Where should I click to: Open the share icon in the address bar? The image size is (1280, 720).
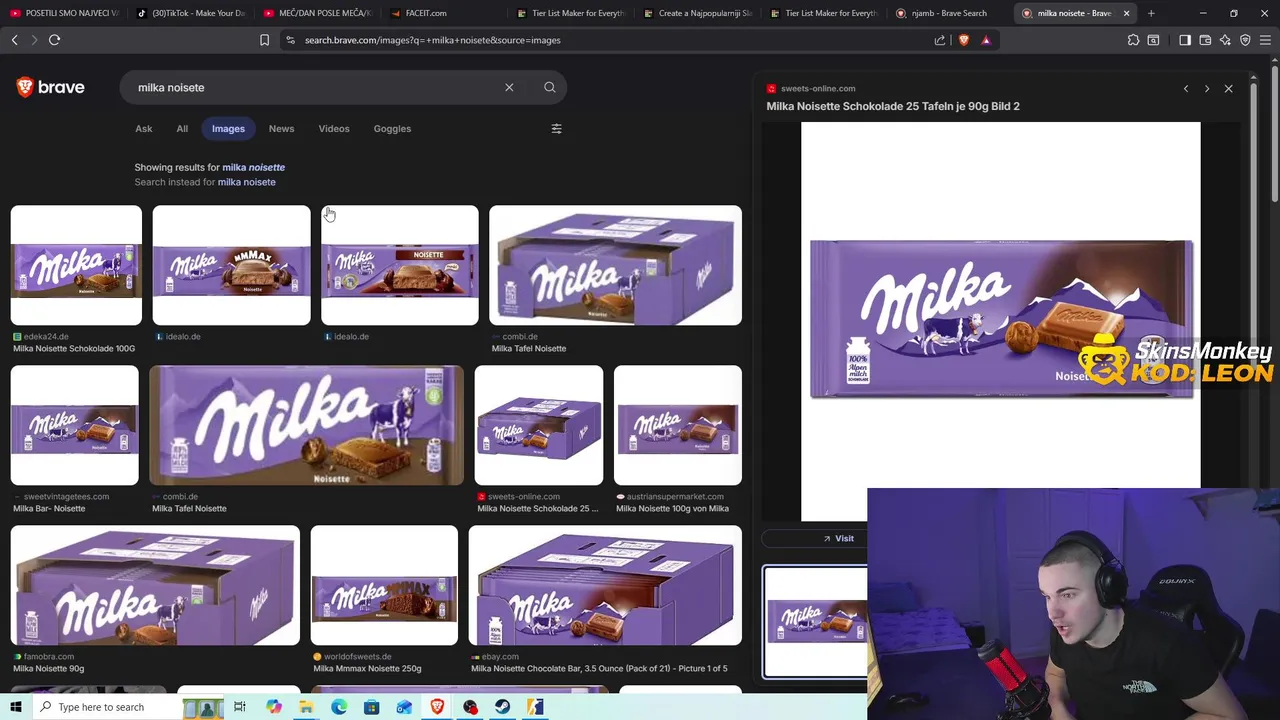point(940,40)
